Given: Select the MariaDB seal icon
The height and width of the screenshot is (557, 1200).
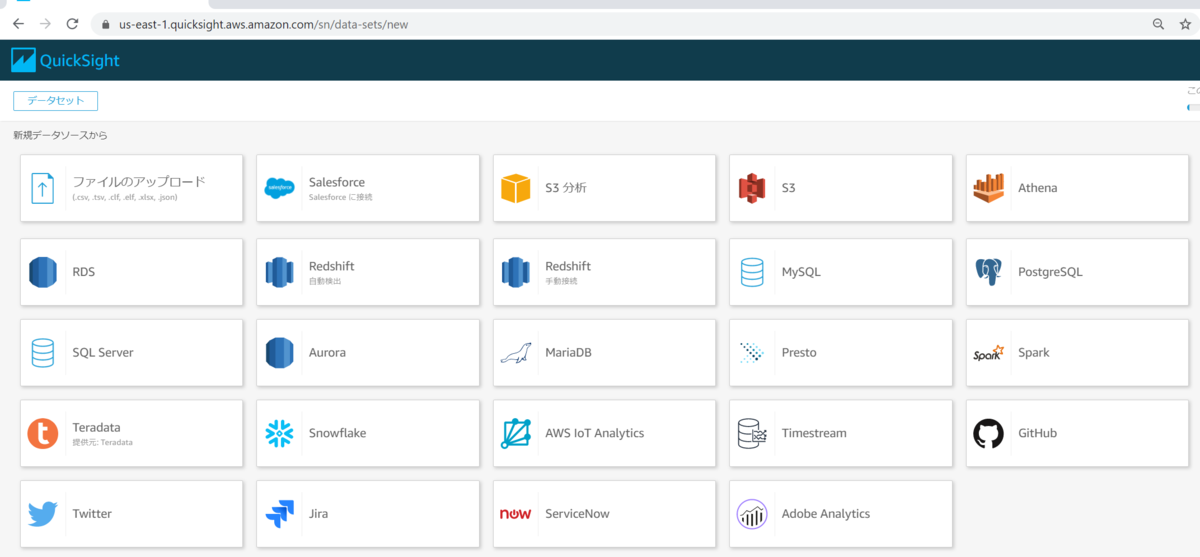Looking at the screenshot, I should [x=515, y=353].
